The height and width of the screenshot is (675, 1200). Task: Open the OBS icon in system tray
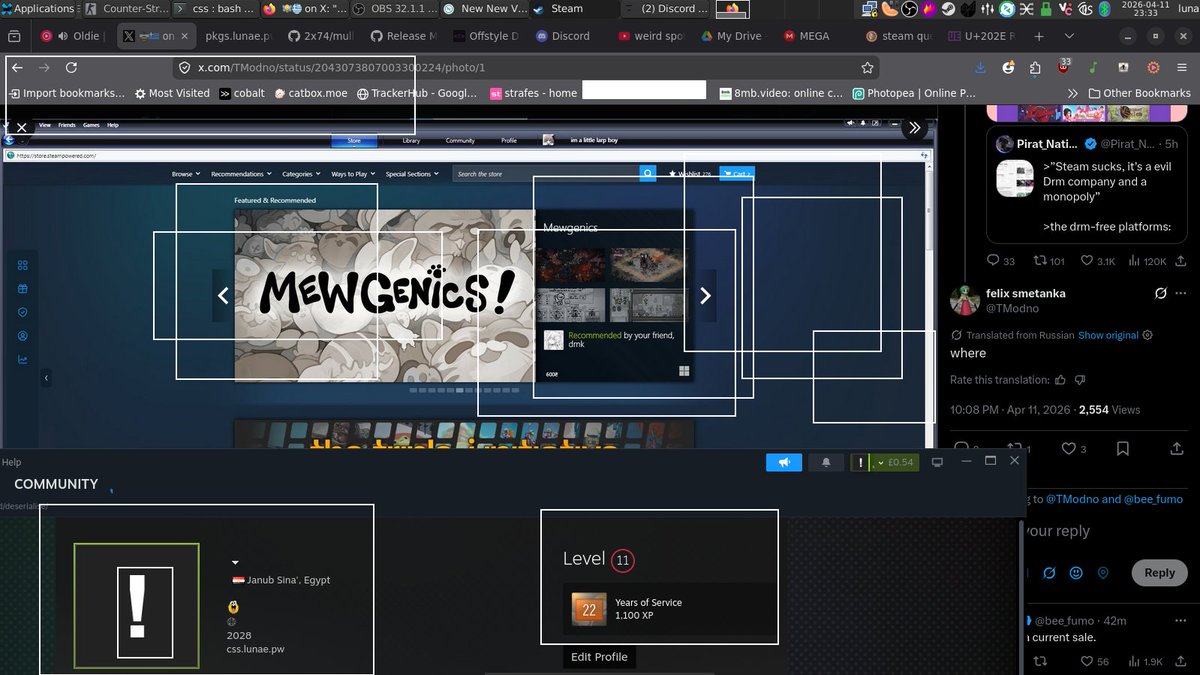910,9
